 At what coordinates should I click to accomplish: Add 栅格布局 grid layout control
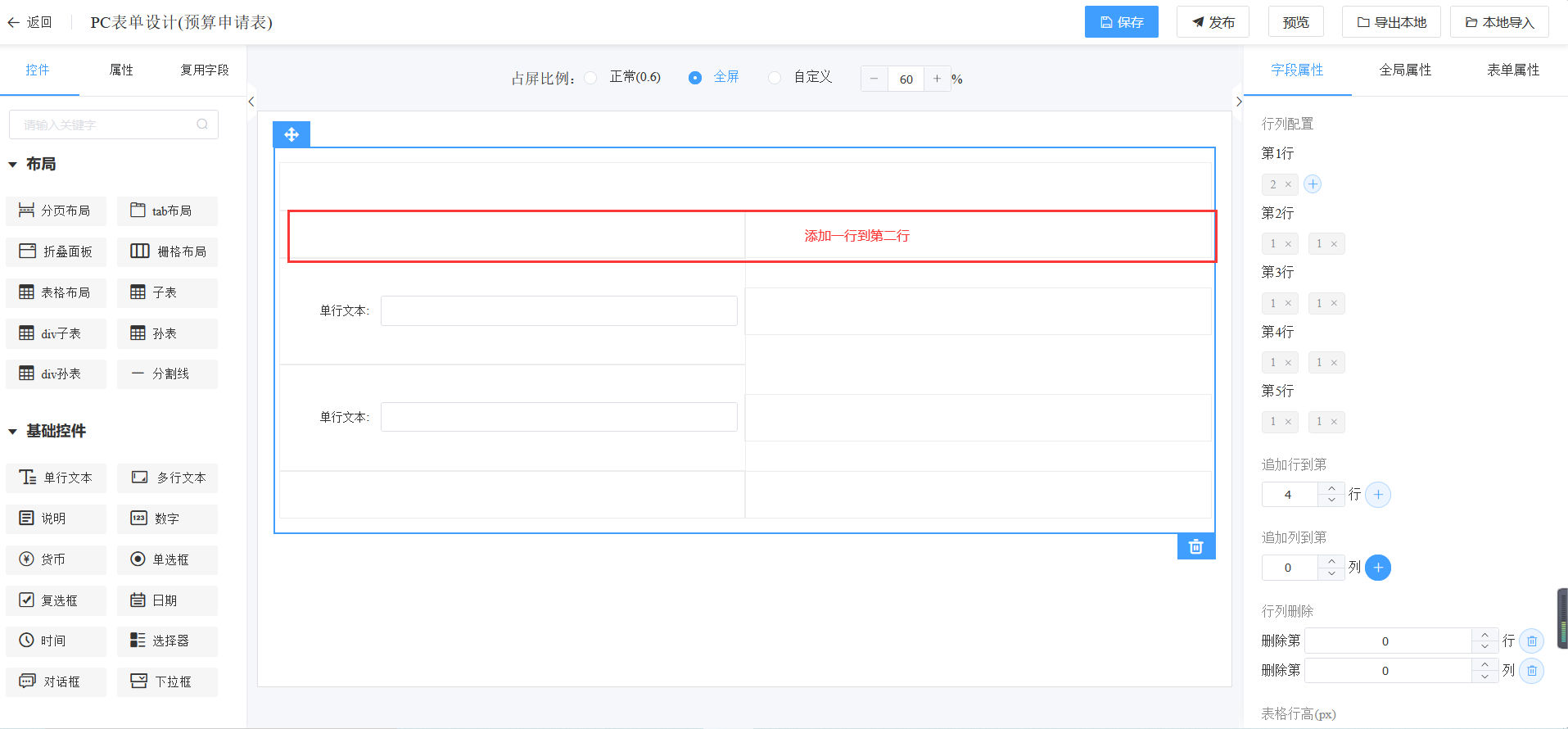pos(167,251)
